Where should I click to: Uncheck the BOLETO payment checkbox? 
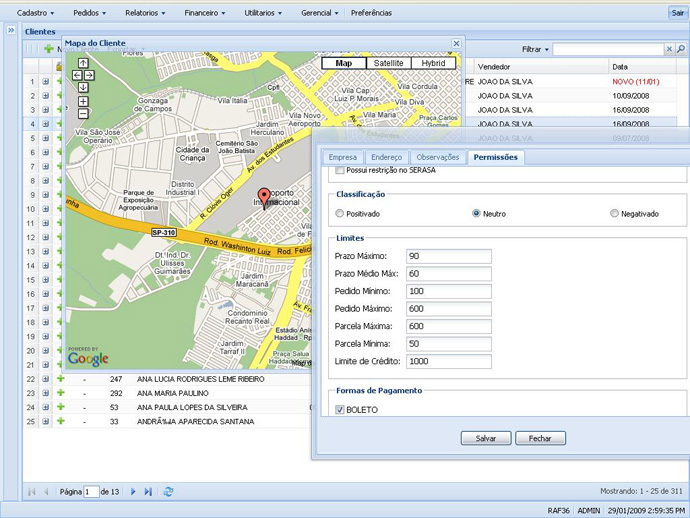coord(340,410)
